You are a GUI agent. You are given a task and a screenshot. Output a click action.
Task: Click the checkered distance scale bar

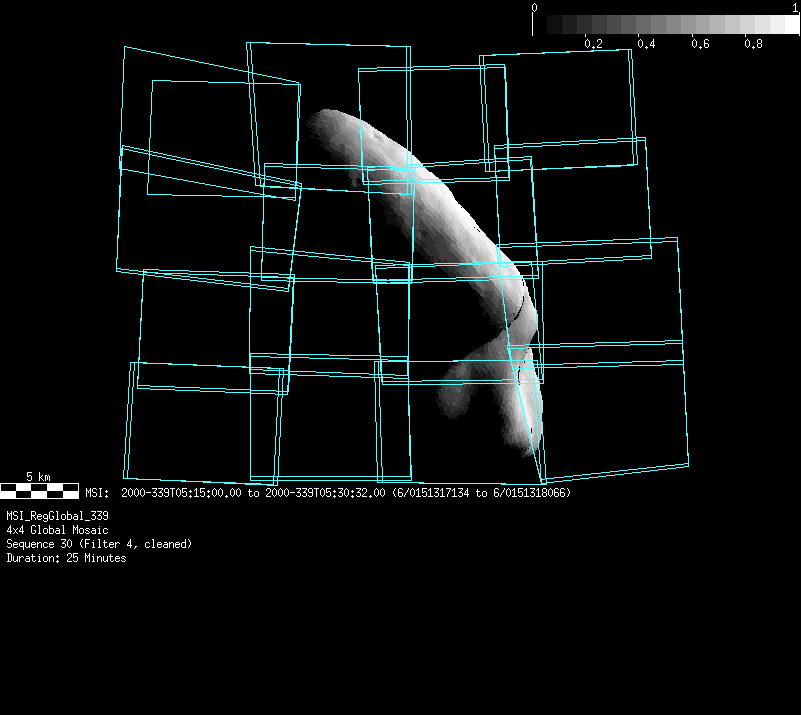(x=39, y=490)
